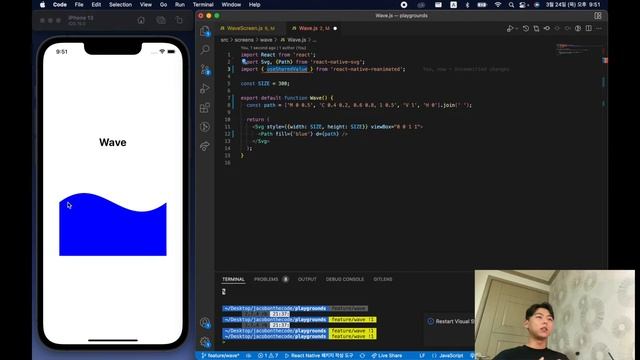Click the 'const SIZE = 300;' code line
The width and height of the screenshot is (640, 360).
coord(265,84)
